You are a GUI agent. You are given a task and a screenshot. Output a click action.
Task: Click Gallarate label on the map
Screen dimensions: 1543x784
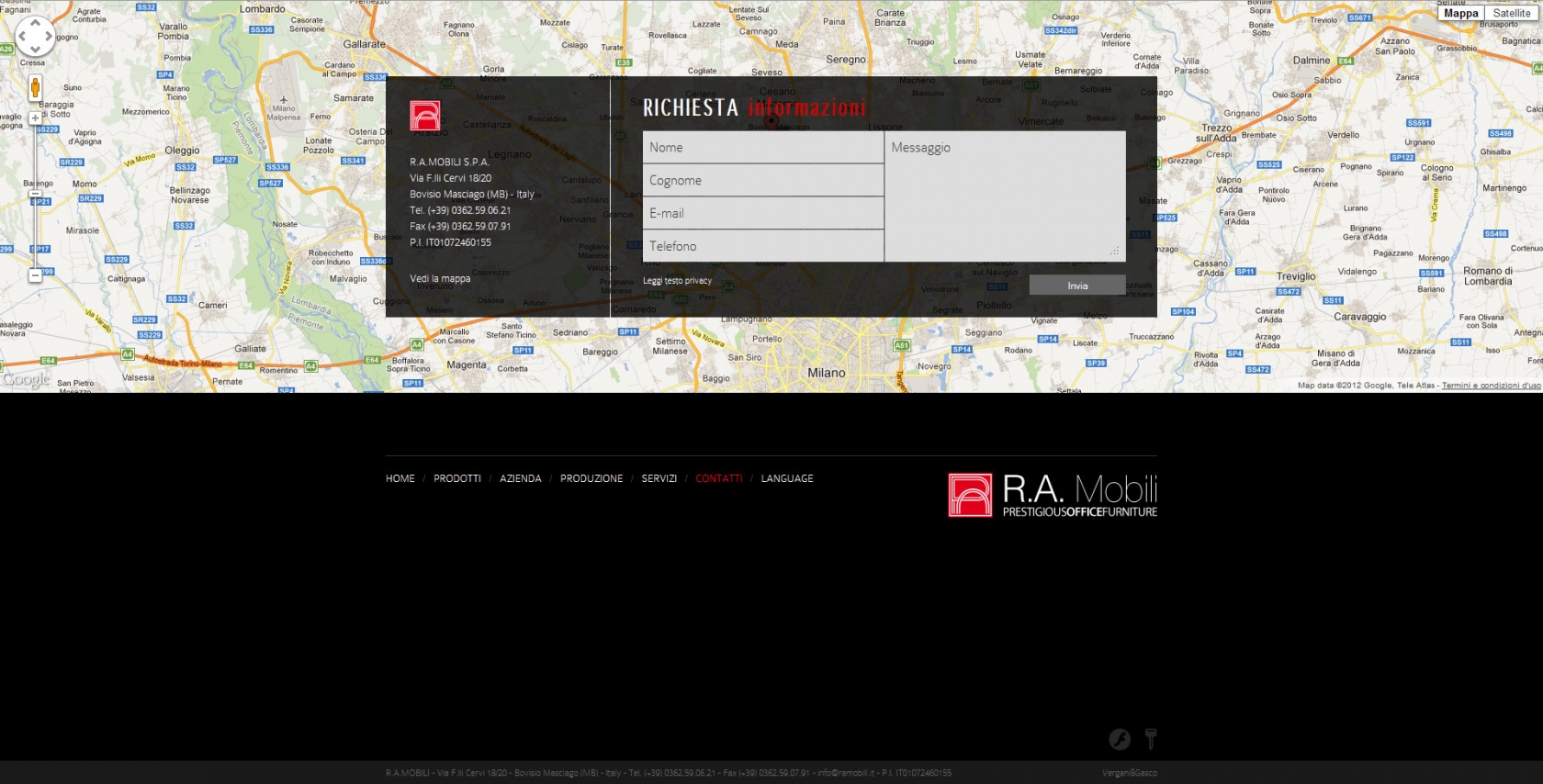point(365,44)
